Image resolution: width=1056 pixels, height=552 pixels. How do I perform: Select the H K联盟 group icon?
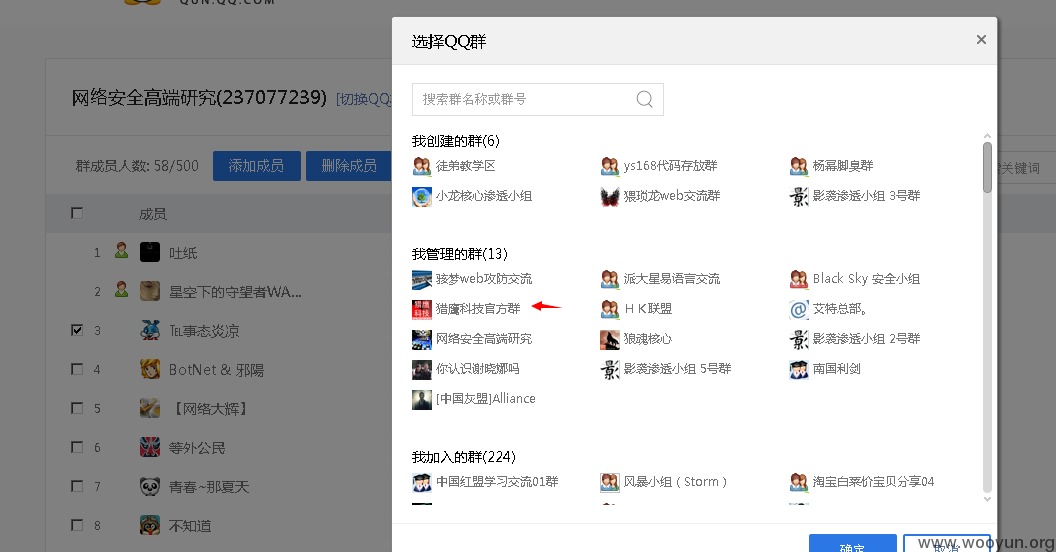click(609, 309)
